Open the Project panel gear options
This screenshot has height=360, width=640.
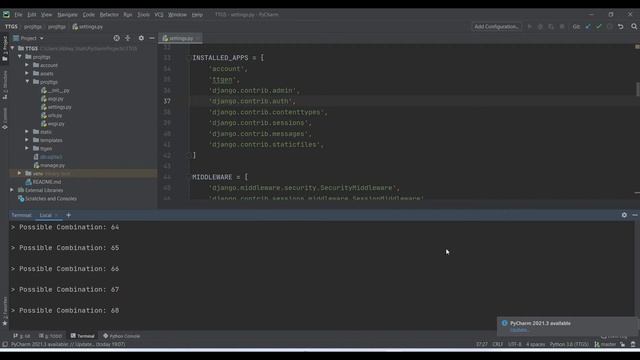click(x=141, y=38)
